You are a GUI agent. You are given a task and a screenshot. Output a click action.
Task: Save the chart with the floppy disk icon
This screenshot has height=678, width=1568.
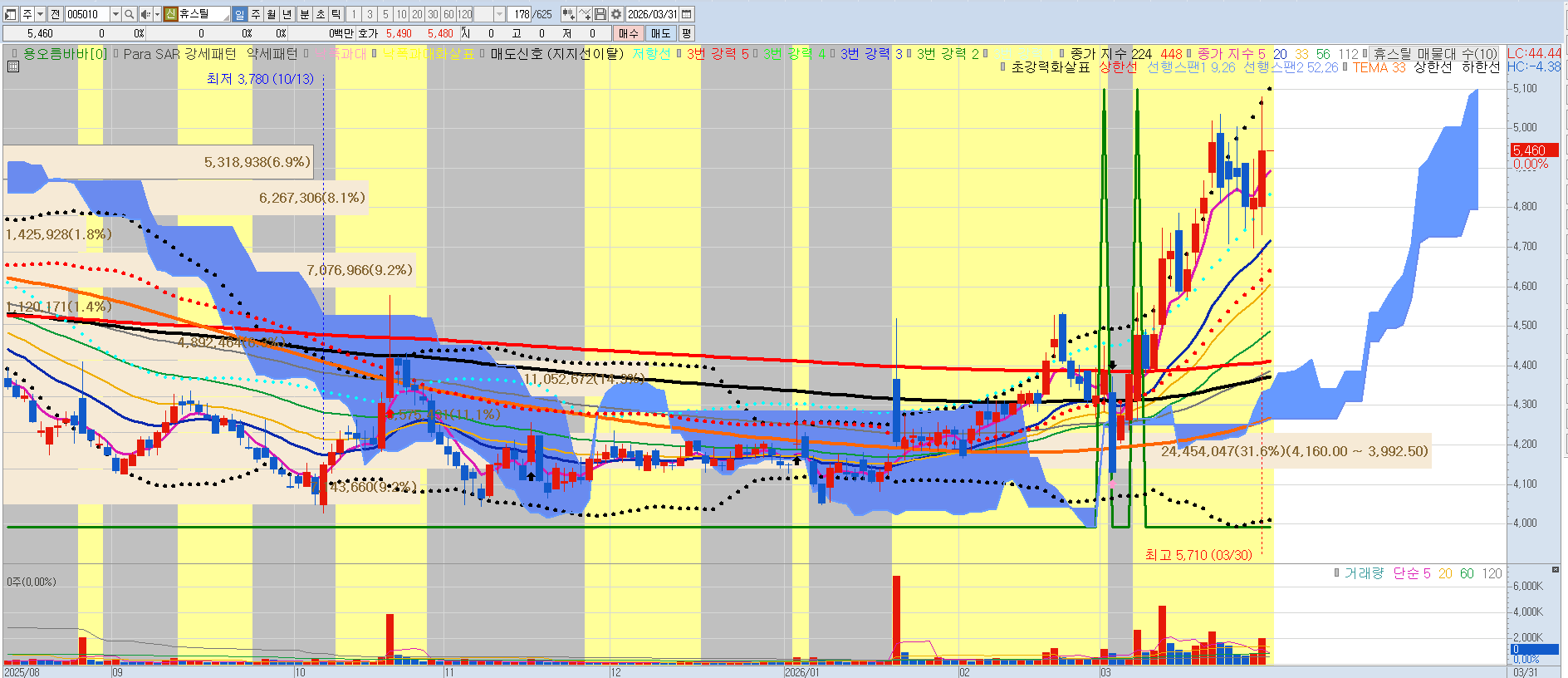[x=600, y=14]
